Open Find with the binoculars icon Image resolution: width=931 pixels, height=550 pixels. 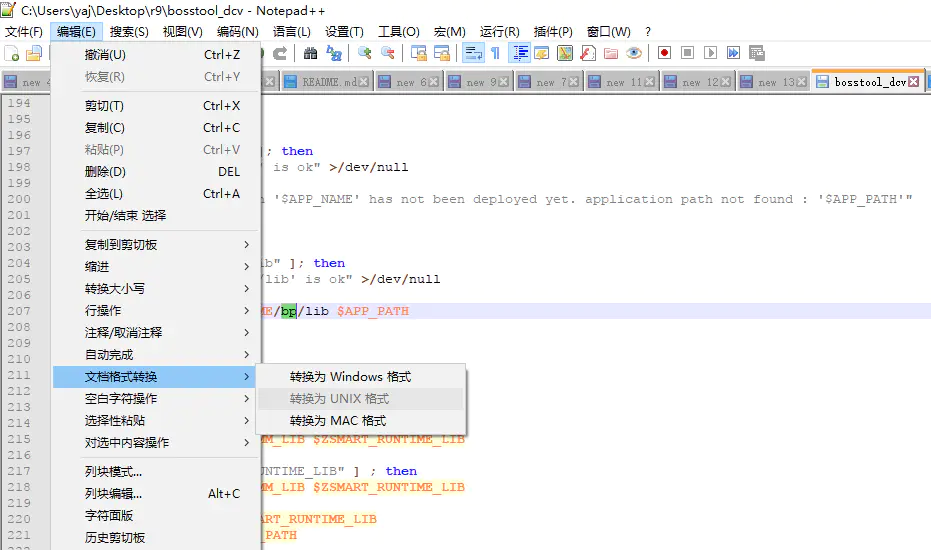311,53
